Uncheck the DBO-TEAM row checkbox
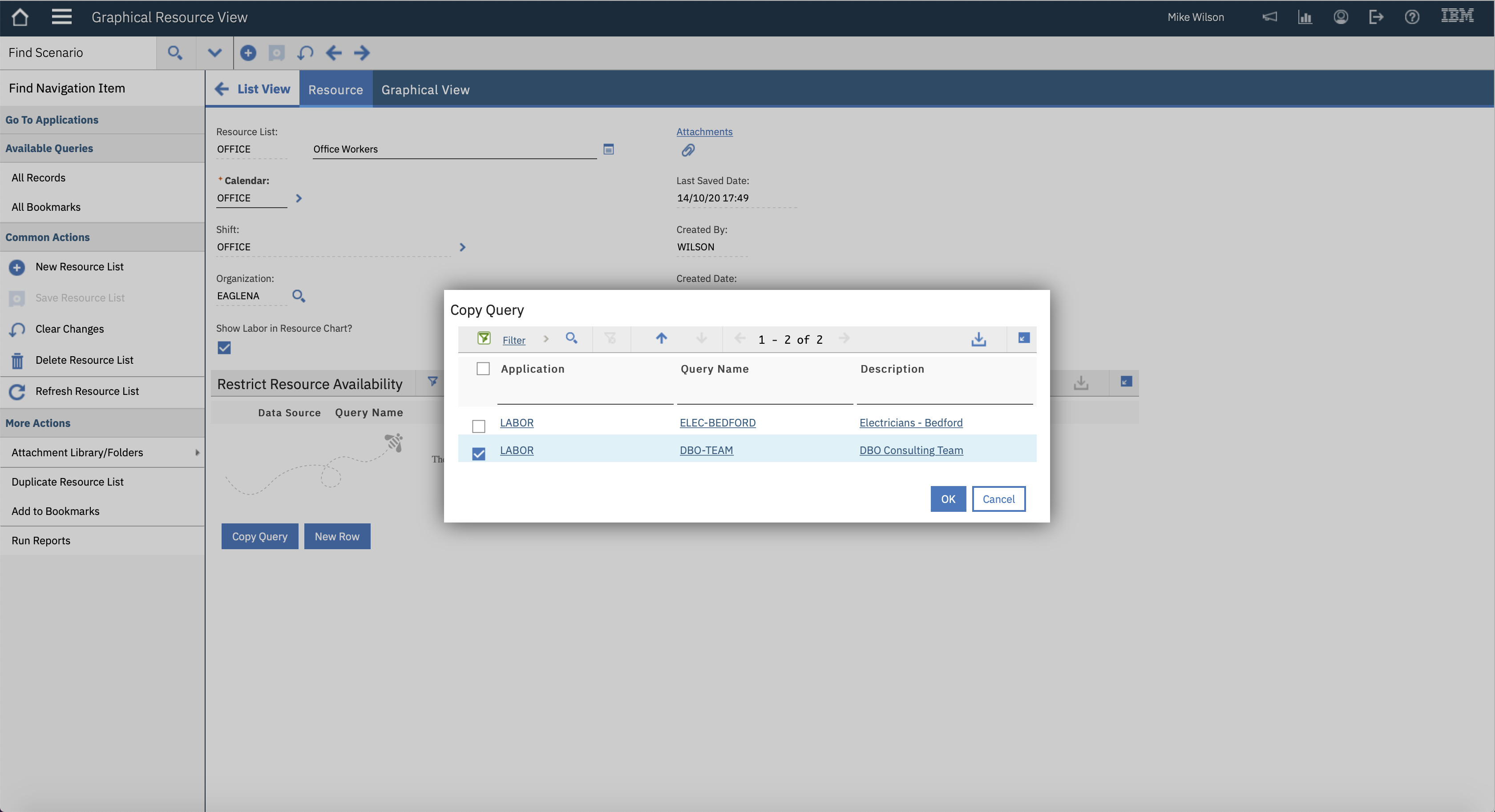This screenshot has height=812, width=1495. 479,454
